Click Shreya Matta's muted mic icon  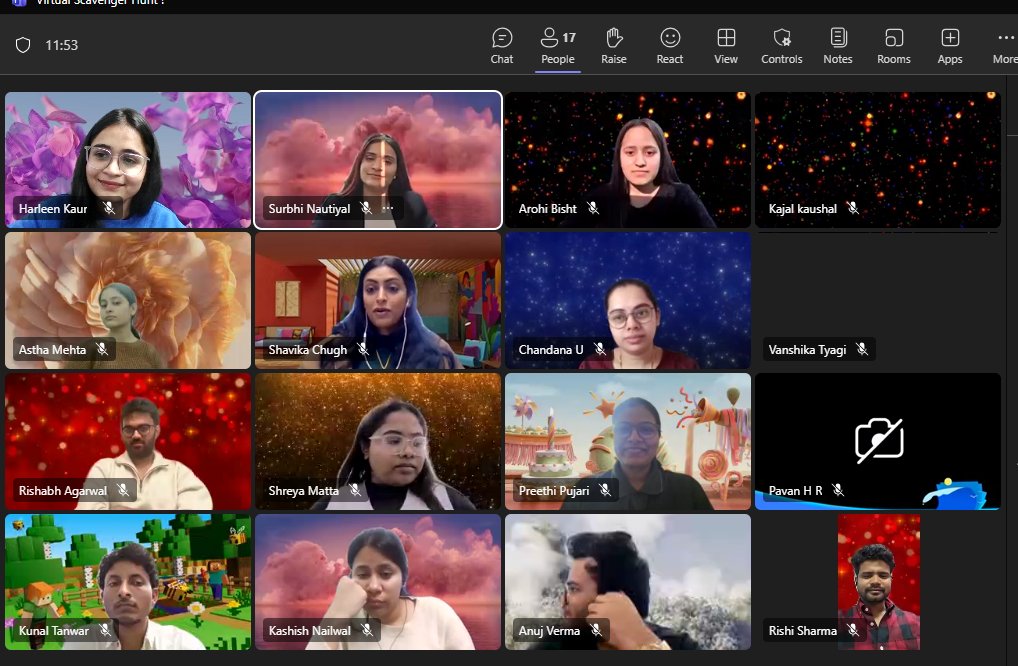(x=355, y=490)
